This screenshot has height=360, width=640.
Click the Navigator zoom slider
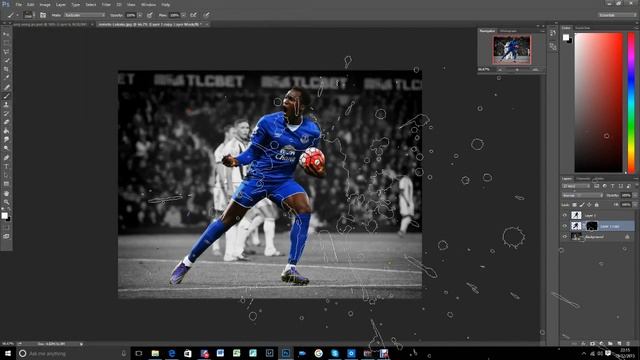click(x=517, y=70)
